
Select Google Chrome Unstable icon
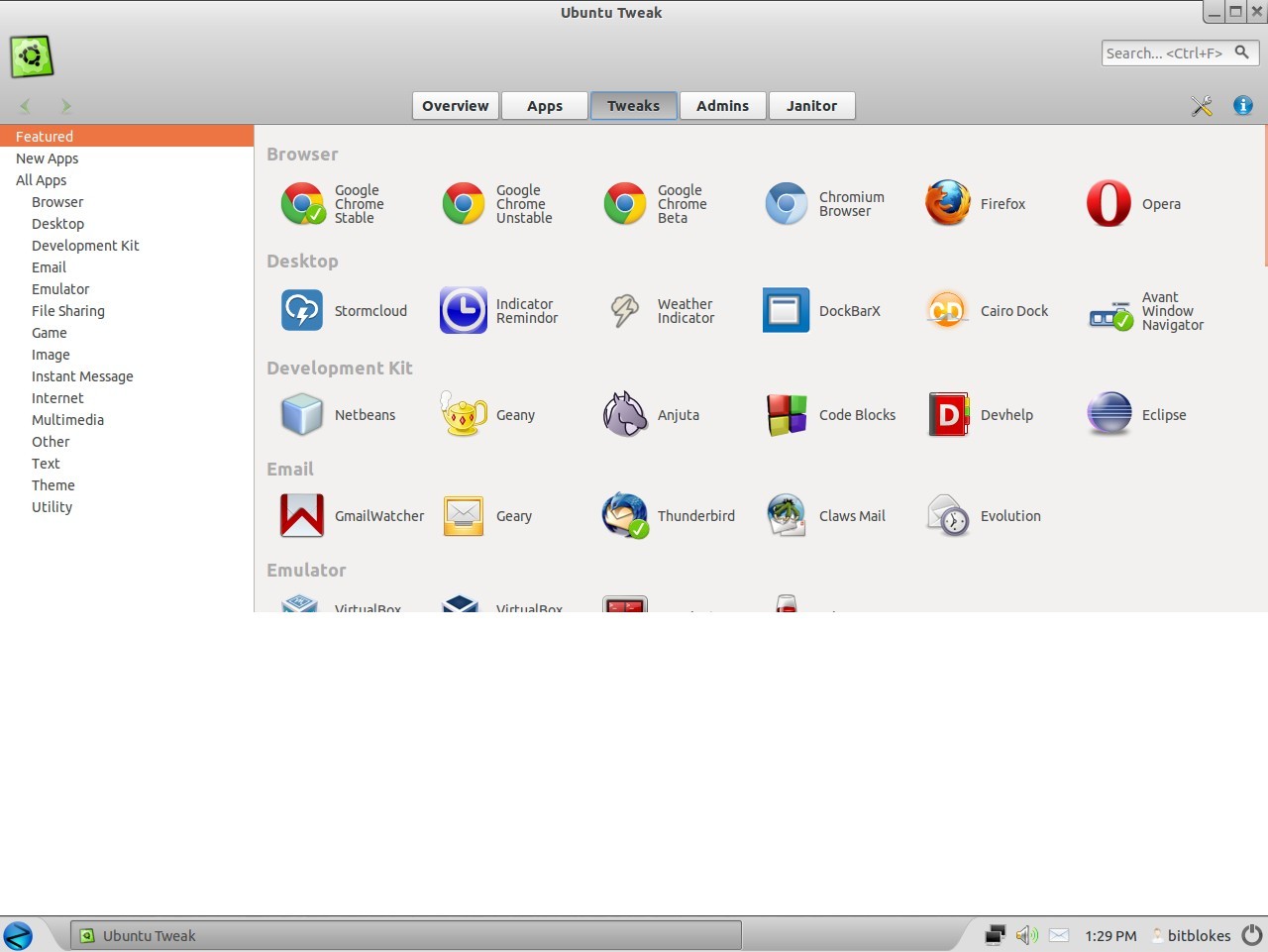(x=464, y=204)
